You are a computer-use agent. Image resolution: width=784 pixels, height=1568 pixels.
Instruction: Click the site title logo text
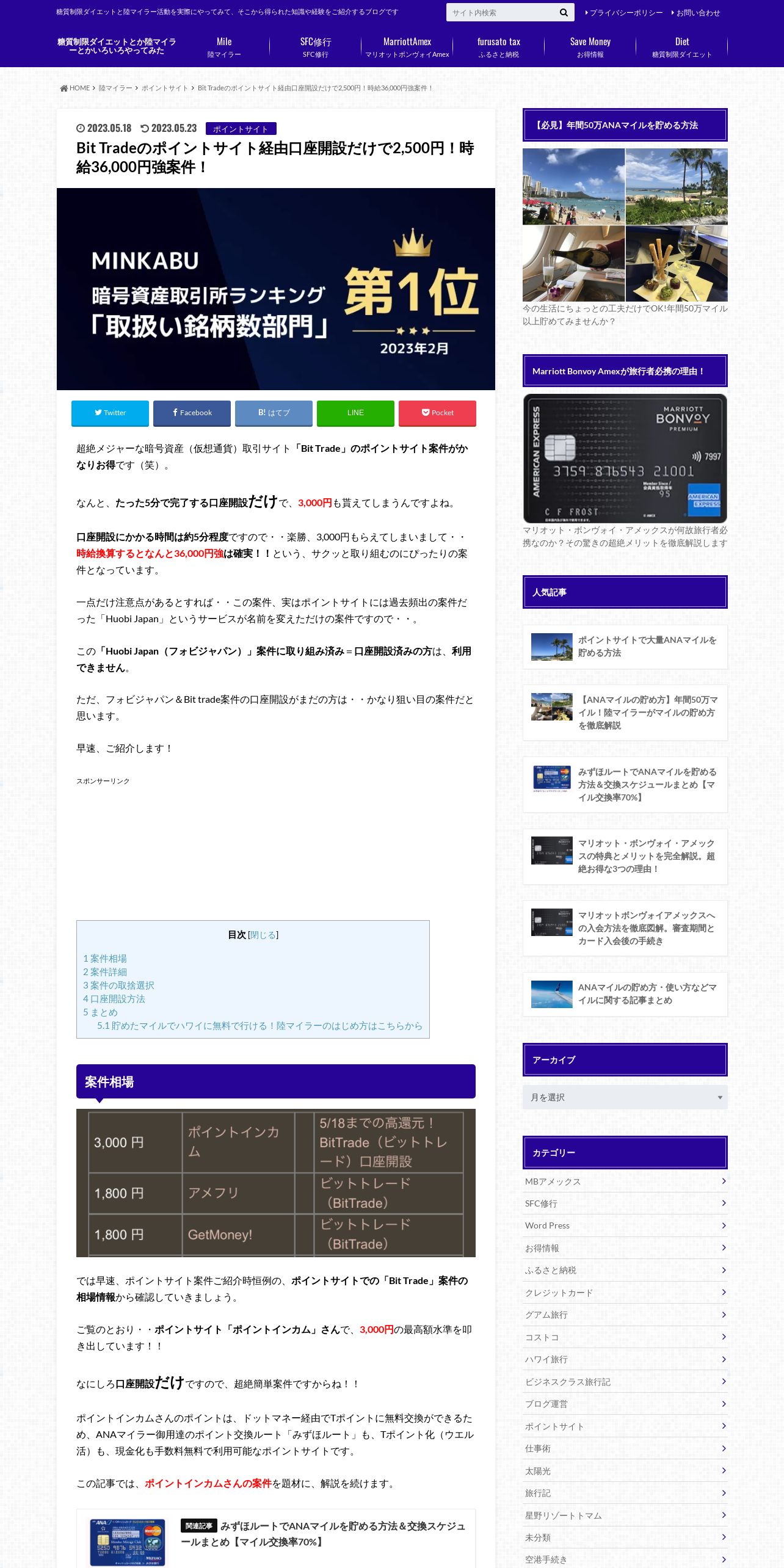tap(117, 46)
